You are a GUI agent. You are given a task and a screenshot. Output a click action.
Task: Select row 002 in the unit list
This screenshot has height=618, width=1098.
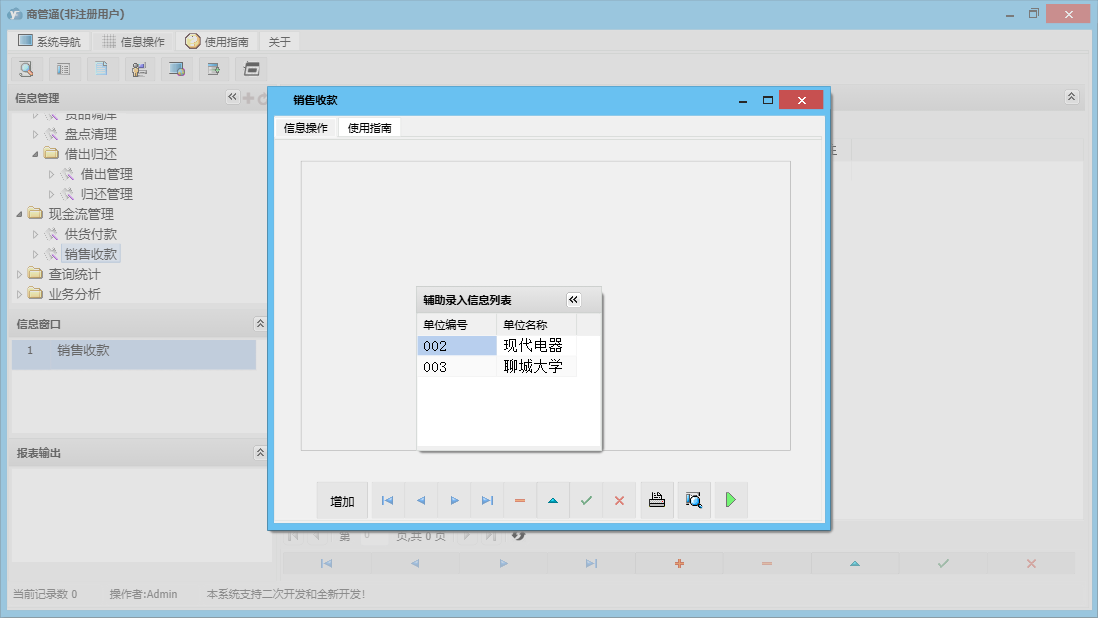click(x=457, y=346)
